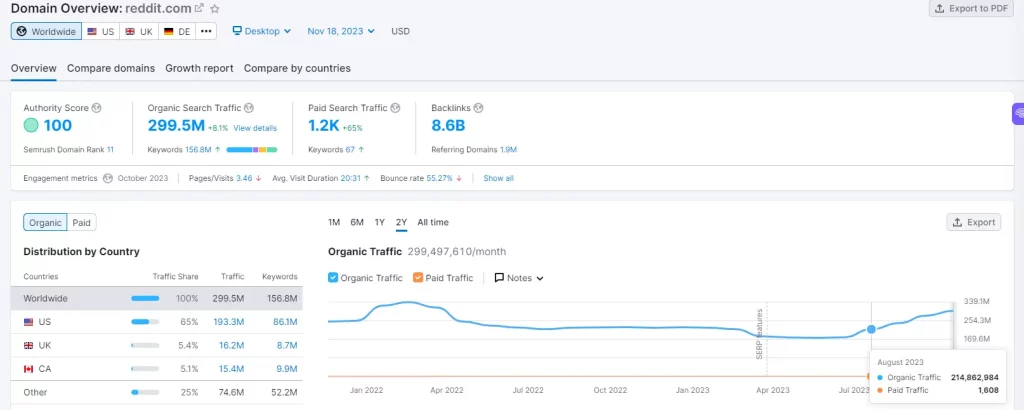This screenshot has width=1024, height=410.
Task: Open View details link
Action: point(255,128)
